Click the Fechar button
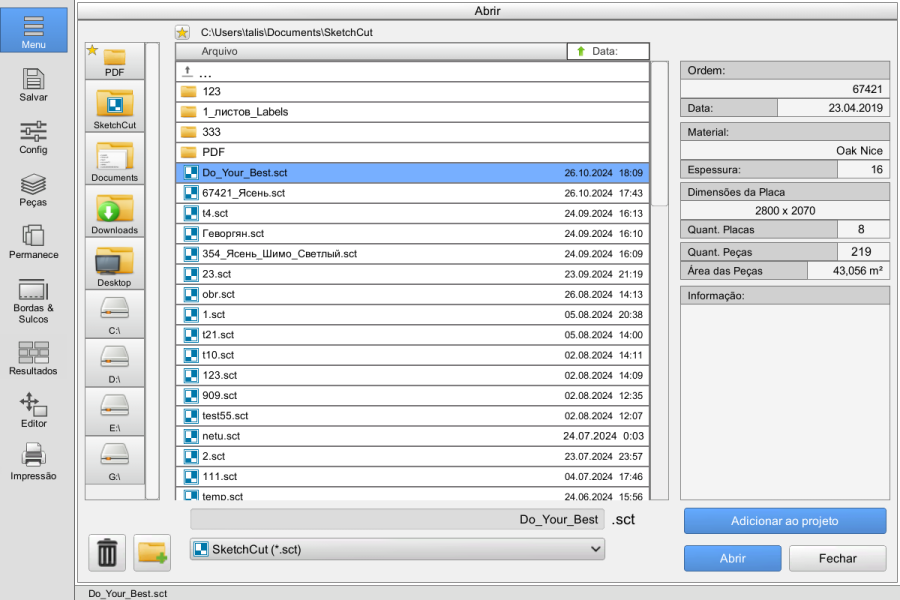 [837, 558]
